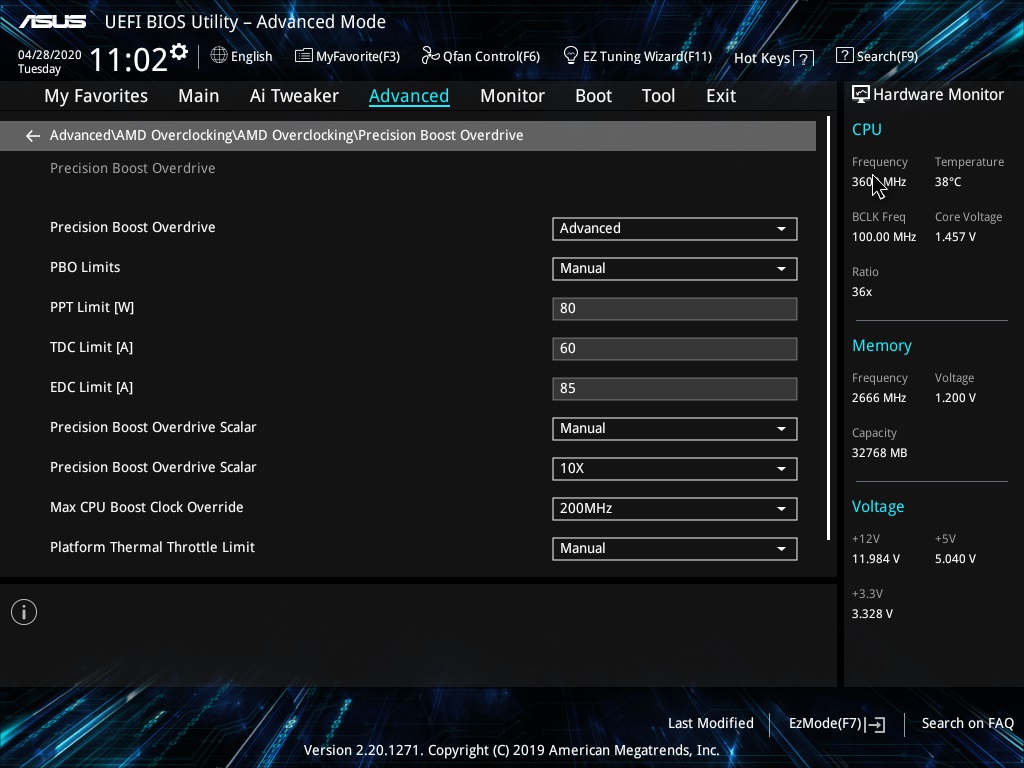
Task: Open the Boot tab
Action: (x=594, y=96)
